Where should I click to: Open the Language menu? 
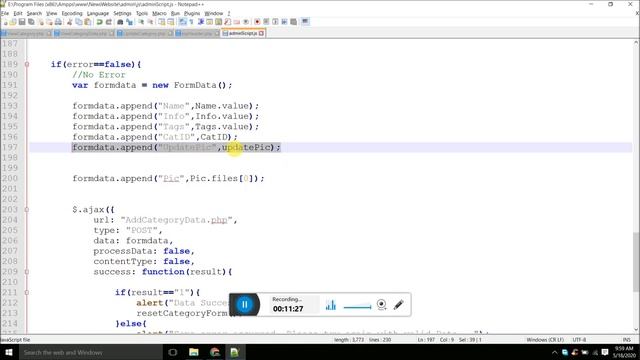[x=98, y=13]
